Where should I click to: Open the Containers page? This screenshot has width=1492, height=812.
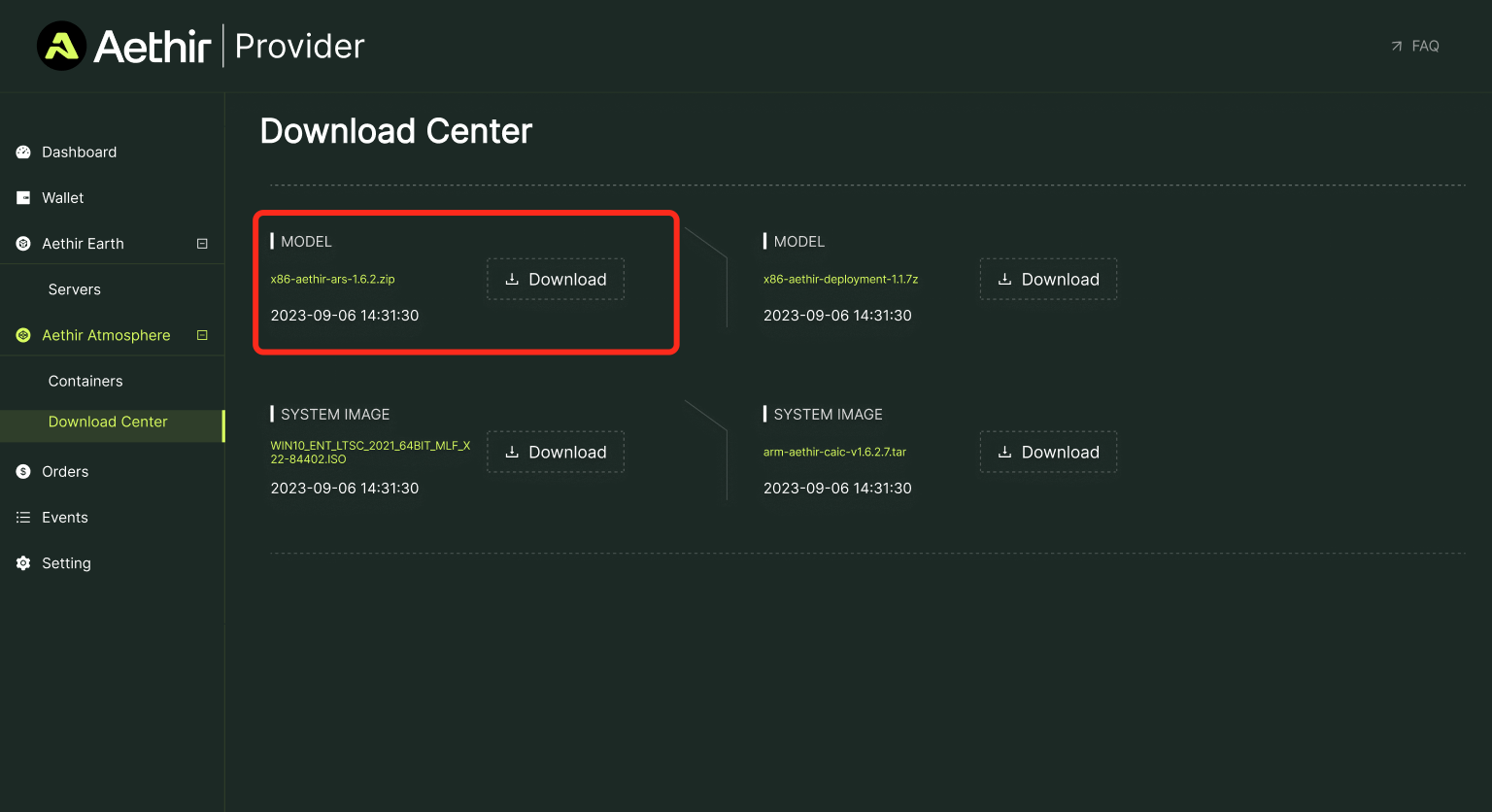click(85, 381)
